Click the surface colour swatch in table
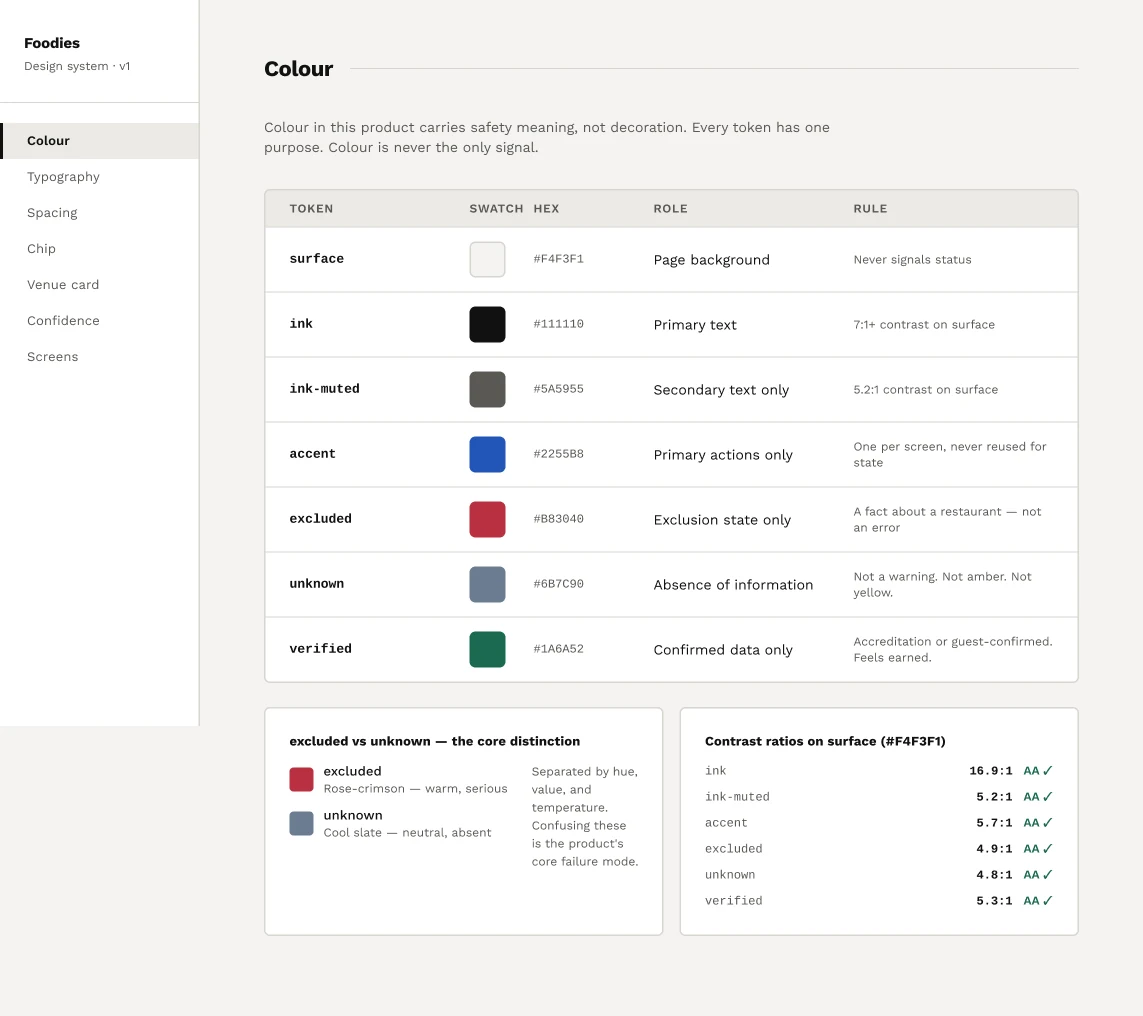Screen dimensions: 1143x1016 pos(487,259)
